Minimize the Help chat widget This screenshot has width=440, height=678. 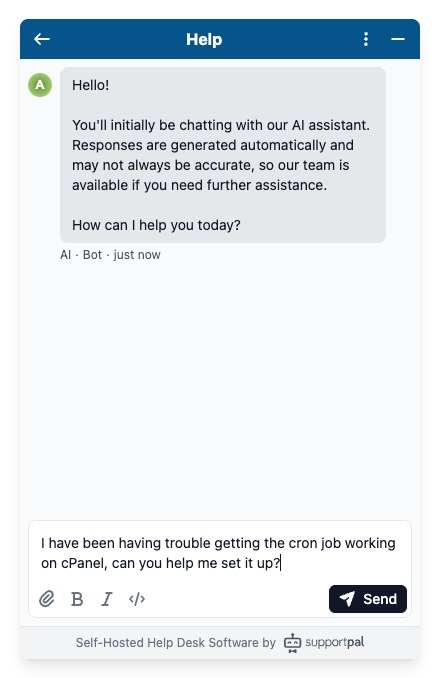(x=398, y=39)
